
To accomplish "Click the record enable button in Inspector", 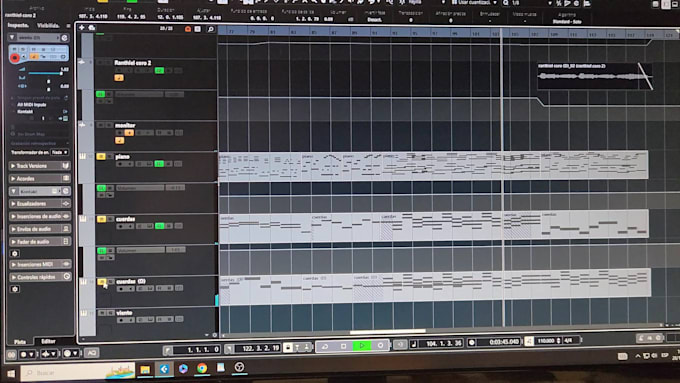I will coord(15,57).
